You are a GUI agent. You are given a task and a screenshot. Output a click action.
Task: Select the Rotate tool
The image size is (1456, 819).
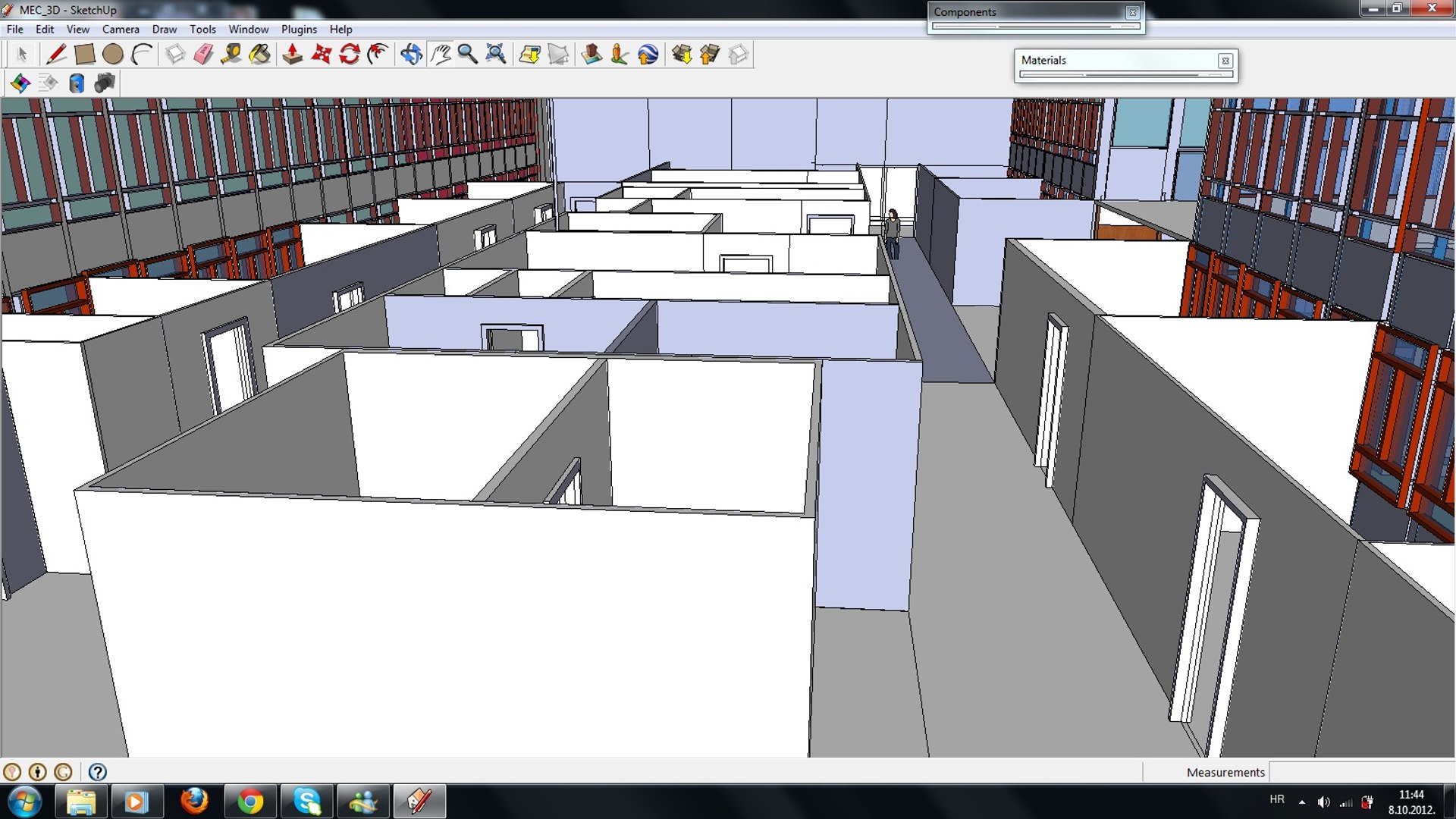(350, 55)
